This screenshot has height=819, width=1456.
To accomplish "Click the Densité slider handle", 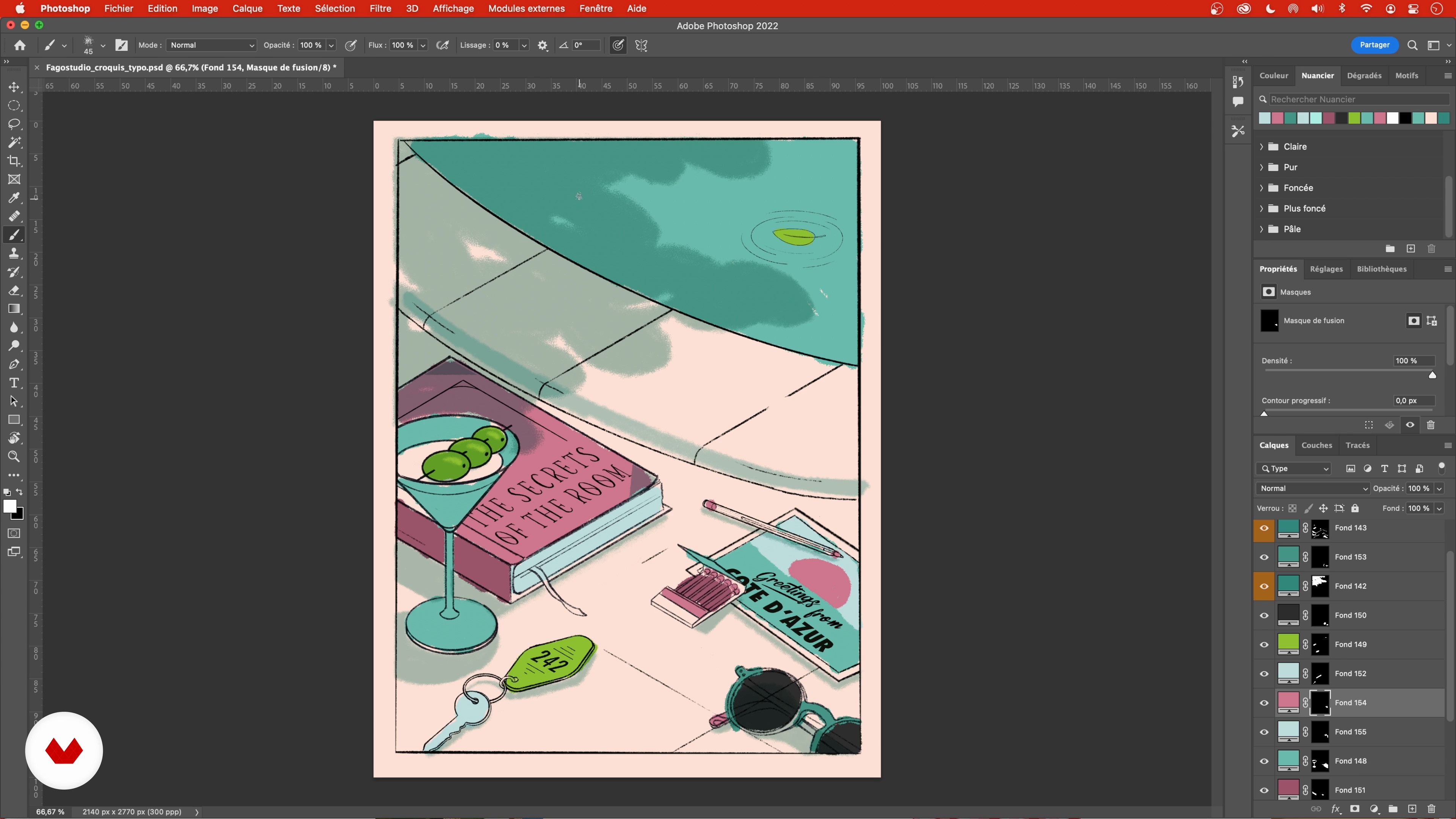I will coord(1432,375).
